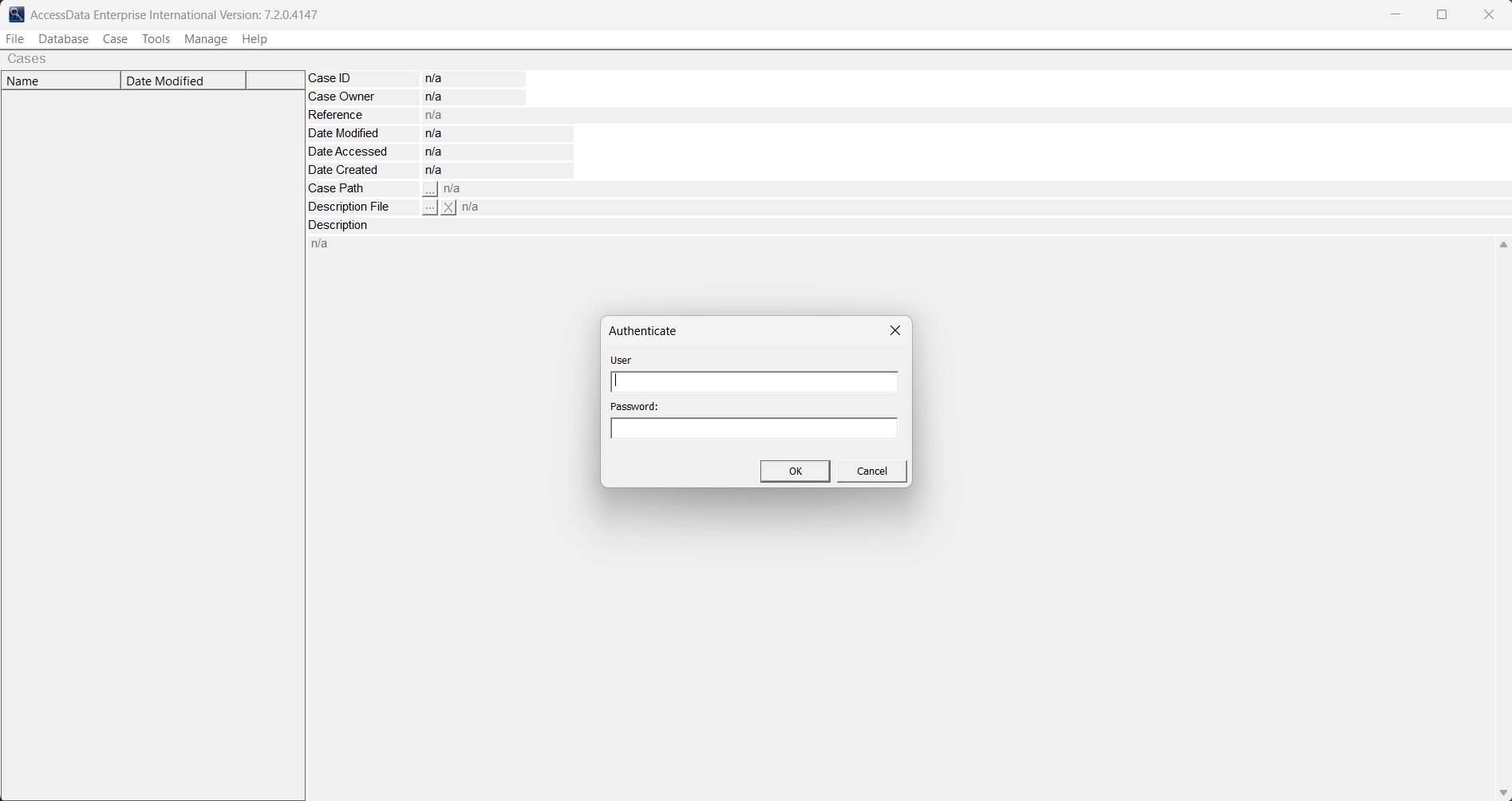Close the Authenticate dialog with X
The width and height of the screenshot is (1512, 801).
pyautogui.click(x=895, y=330)
